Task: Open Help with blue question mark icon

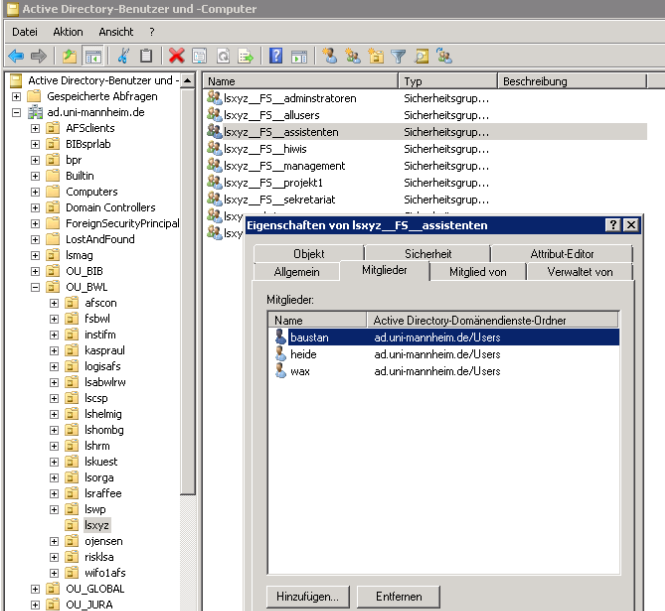Action: point(276,56)
